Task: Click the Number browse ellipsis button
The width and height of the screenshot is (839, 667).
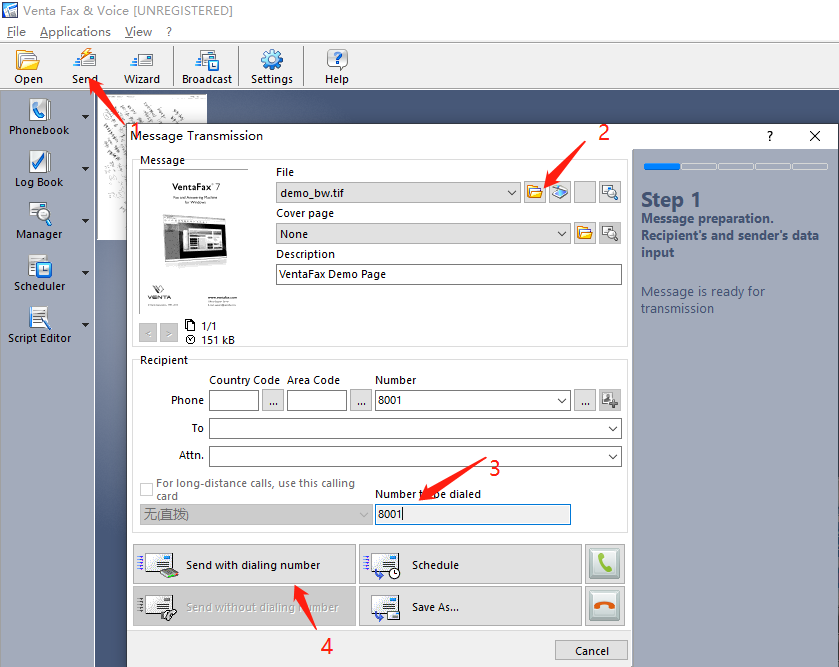Action: pos(585,401)
